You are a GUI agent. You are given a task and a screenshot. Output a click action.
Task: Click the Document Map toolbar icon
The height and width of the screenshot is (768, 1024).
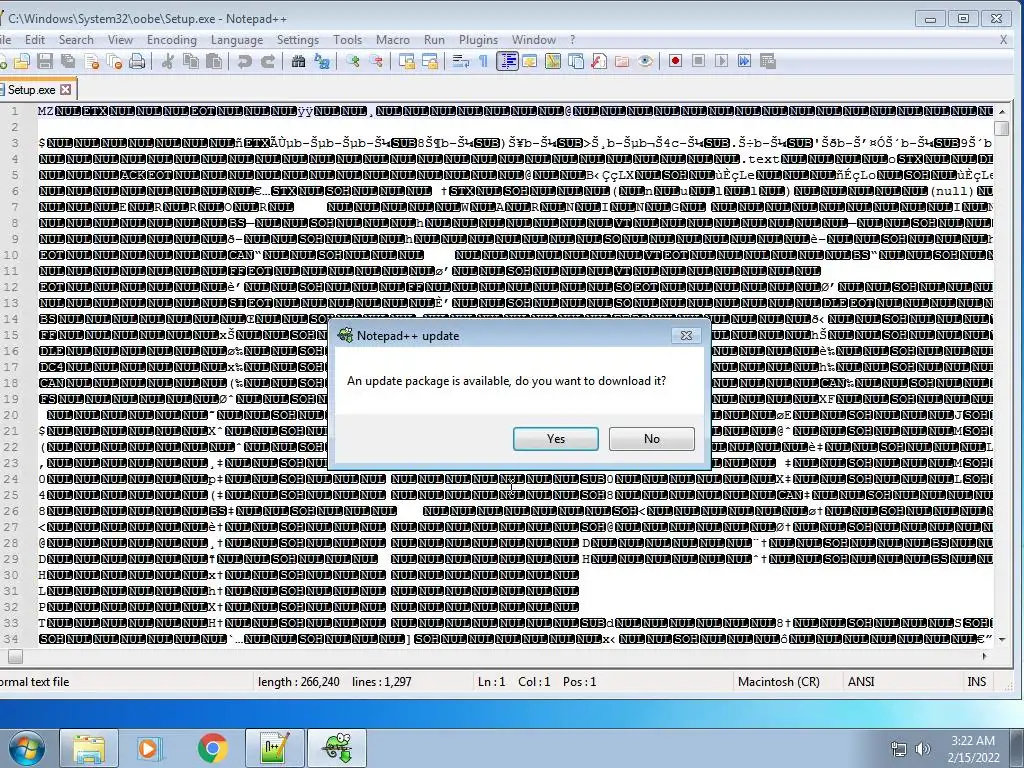tap(553, 61)
